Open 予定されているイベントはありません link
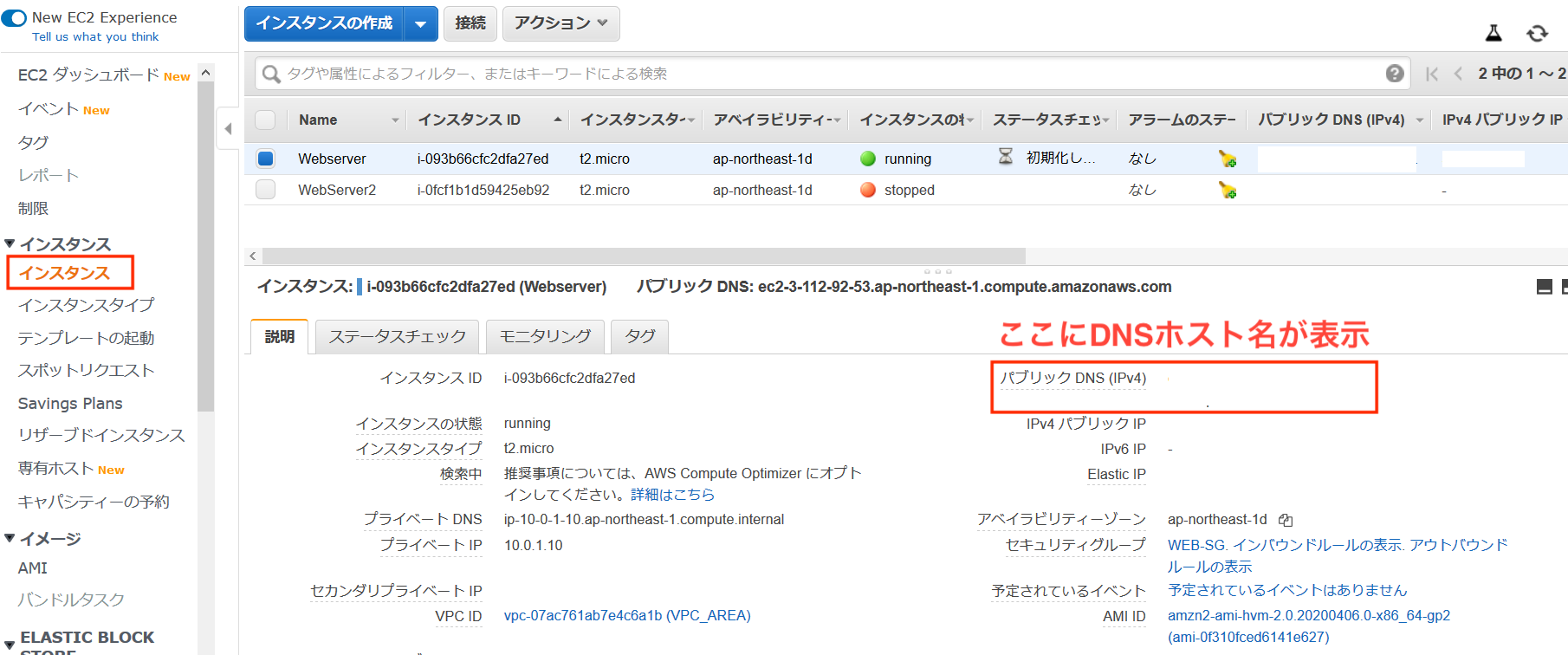This screenshot has width=1568, height=655. point(1287,590)
